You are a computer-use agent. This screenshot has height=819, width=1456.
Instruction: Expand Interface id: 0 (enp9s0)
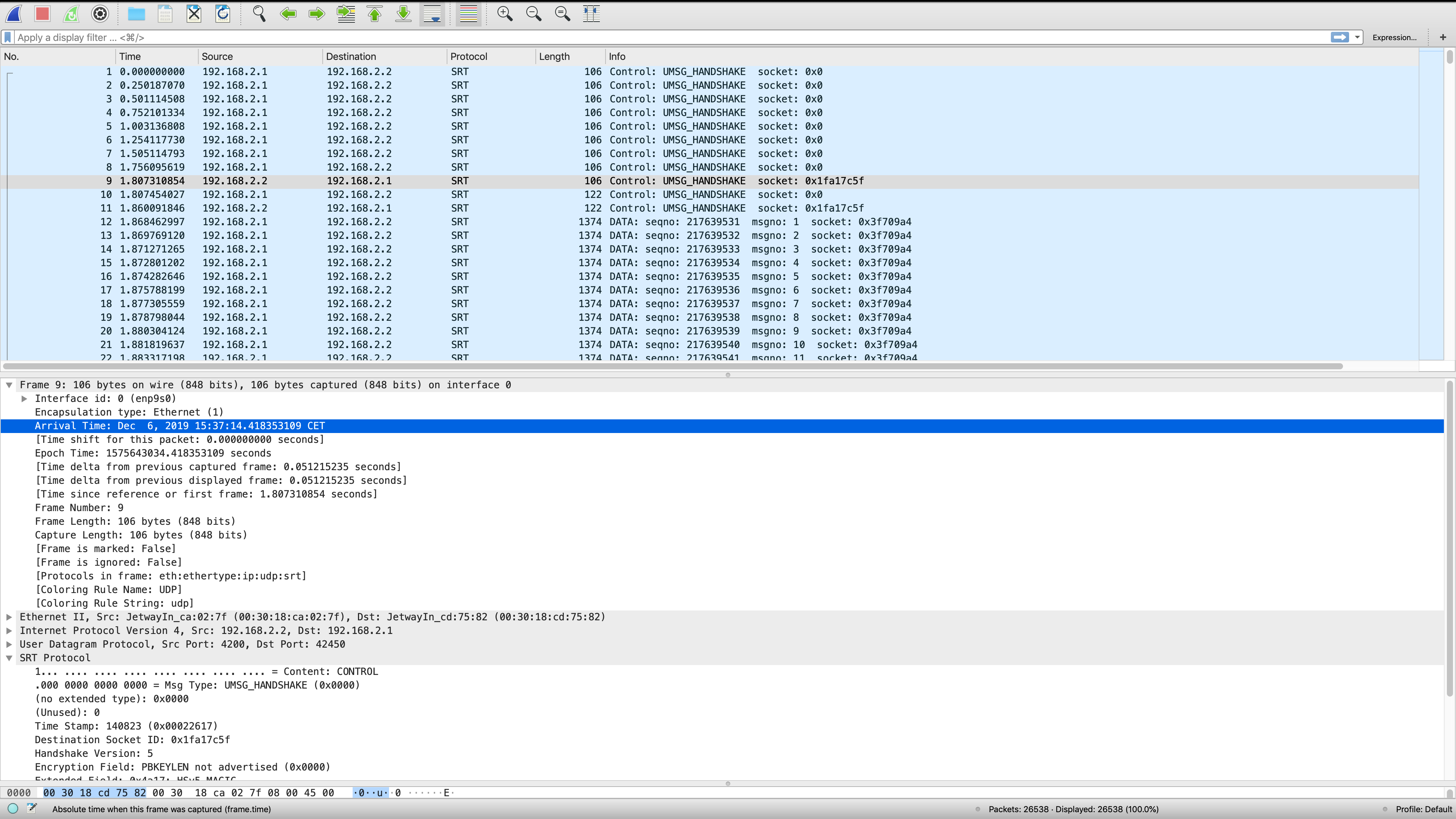tap(24, 399)
